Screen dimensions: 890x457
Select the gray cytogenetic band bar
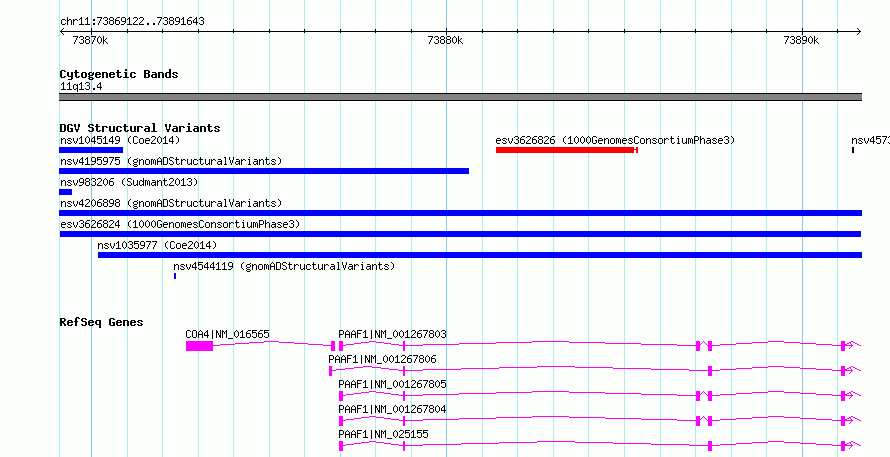(460, 97)
